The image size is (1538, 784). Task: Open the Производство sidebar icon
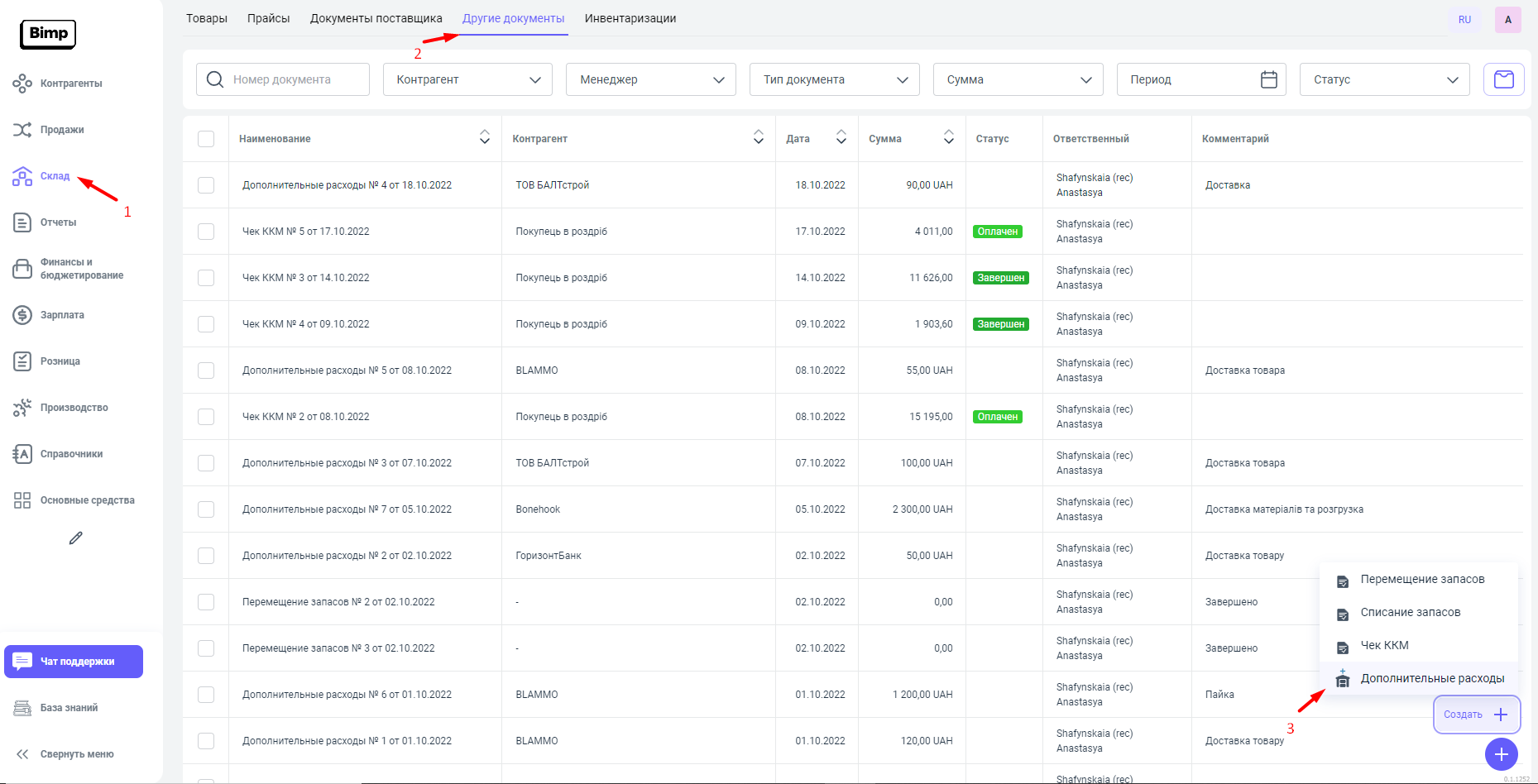click(x=22, y=408)
